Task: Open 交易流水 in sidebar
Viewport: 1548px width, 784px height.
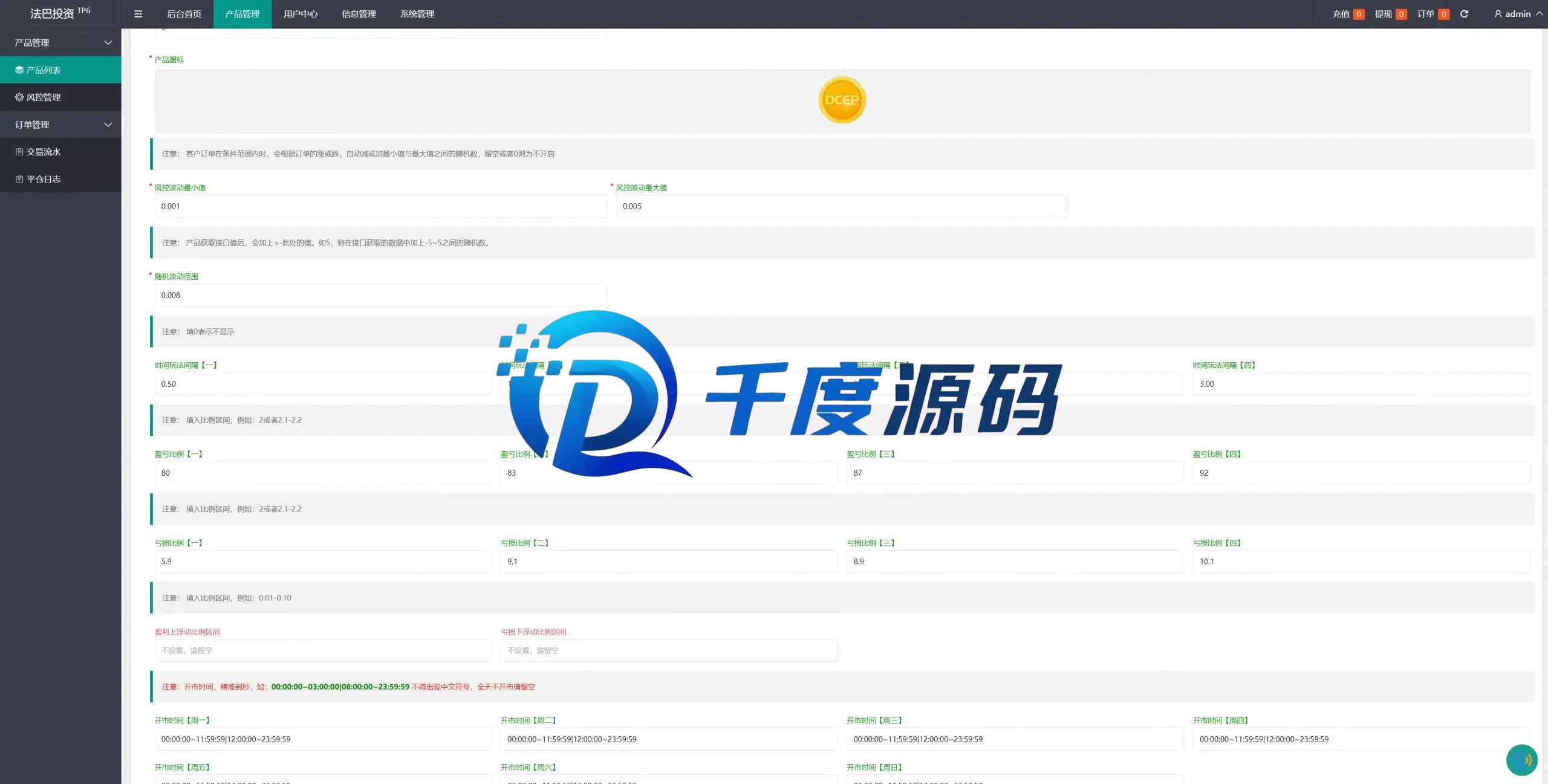Action: (60, 152)
